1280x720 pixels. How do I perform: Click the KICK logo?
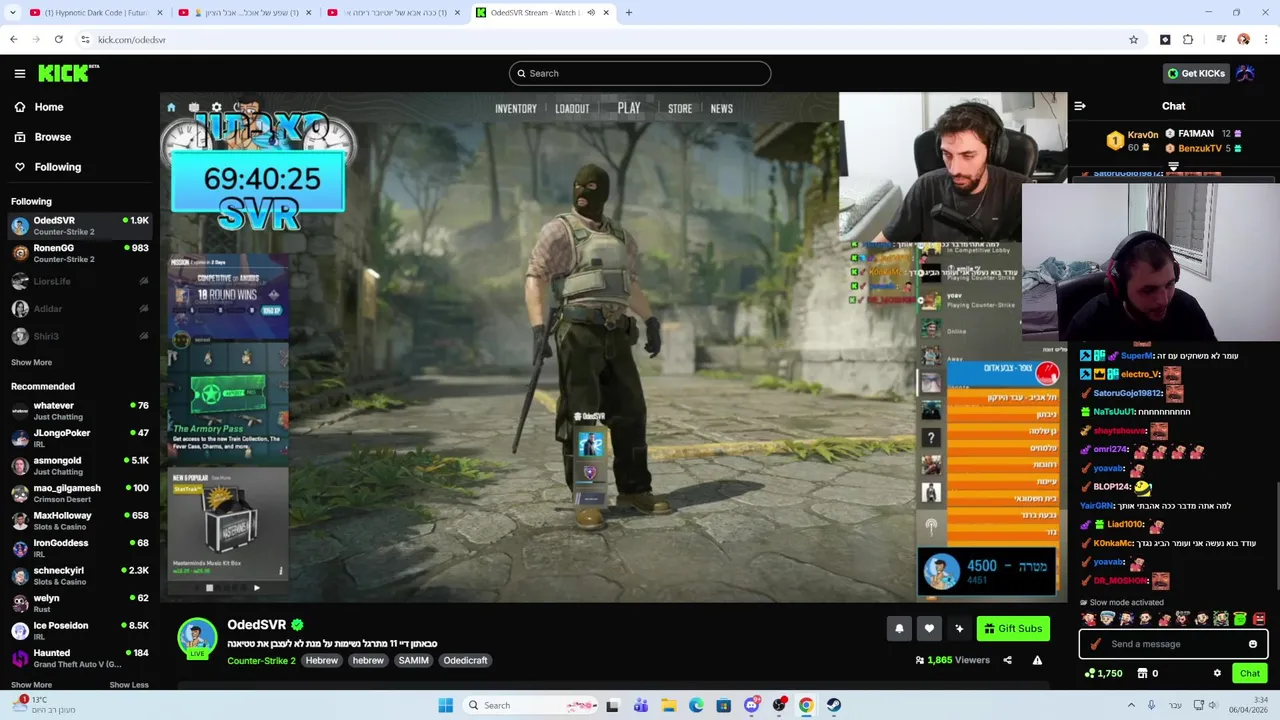coord(68,73)
